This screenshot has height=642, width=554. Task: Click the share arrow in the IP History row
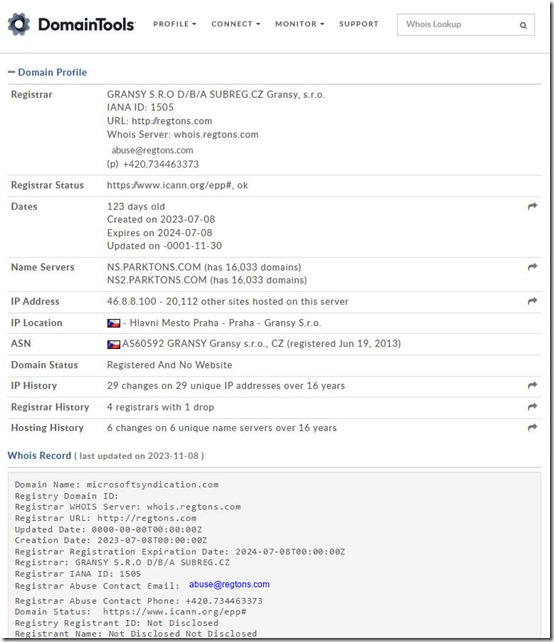[532, 385]
